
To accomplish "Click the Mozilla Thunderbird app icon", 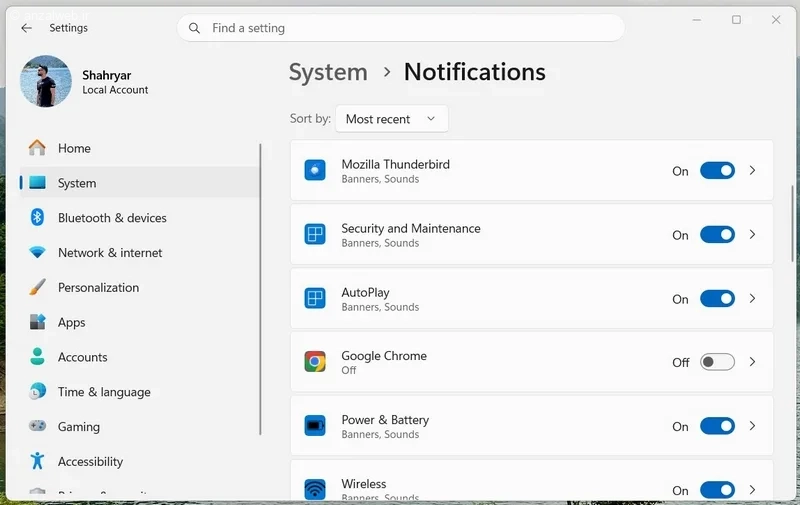I will [x=315, y=170].
